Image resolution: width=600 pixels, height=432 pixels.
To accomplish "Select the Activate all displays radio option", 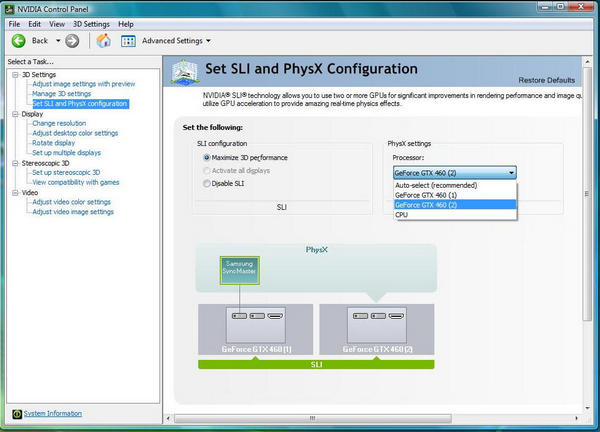I will point(207,170).
